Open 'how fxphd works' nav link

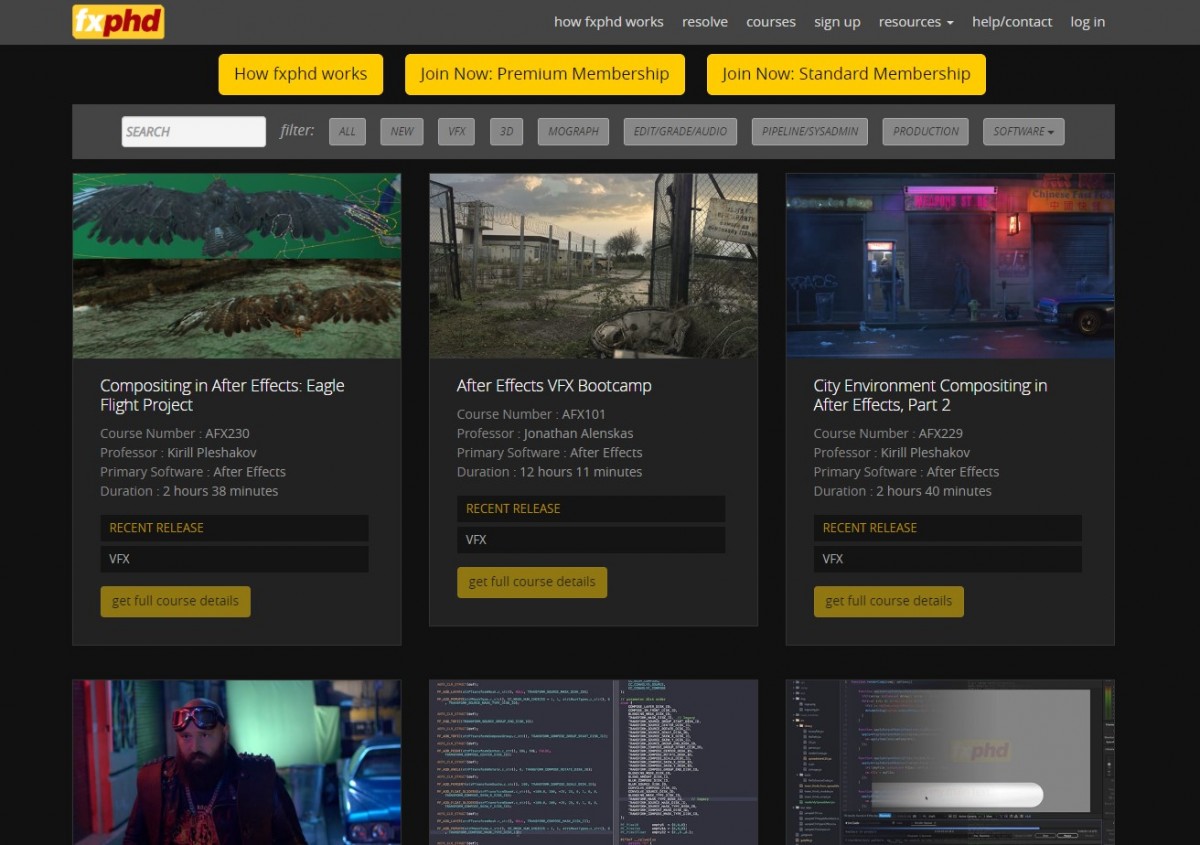click(608, 22)
